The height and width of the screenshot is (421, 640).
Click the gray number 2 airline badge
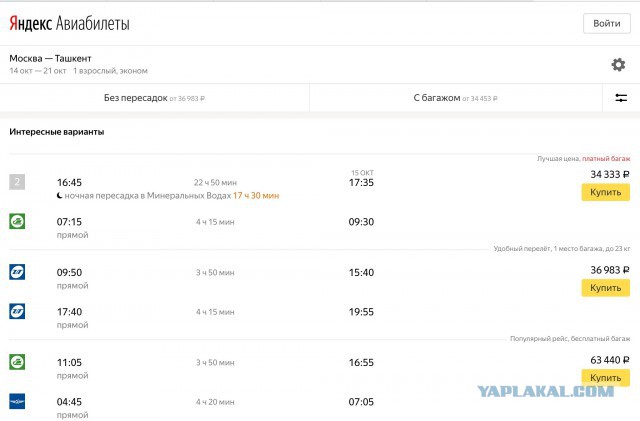click(x=17, y=182)
